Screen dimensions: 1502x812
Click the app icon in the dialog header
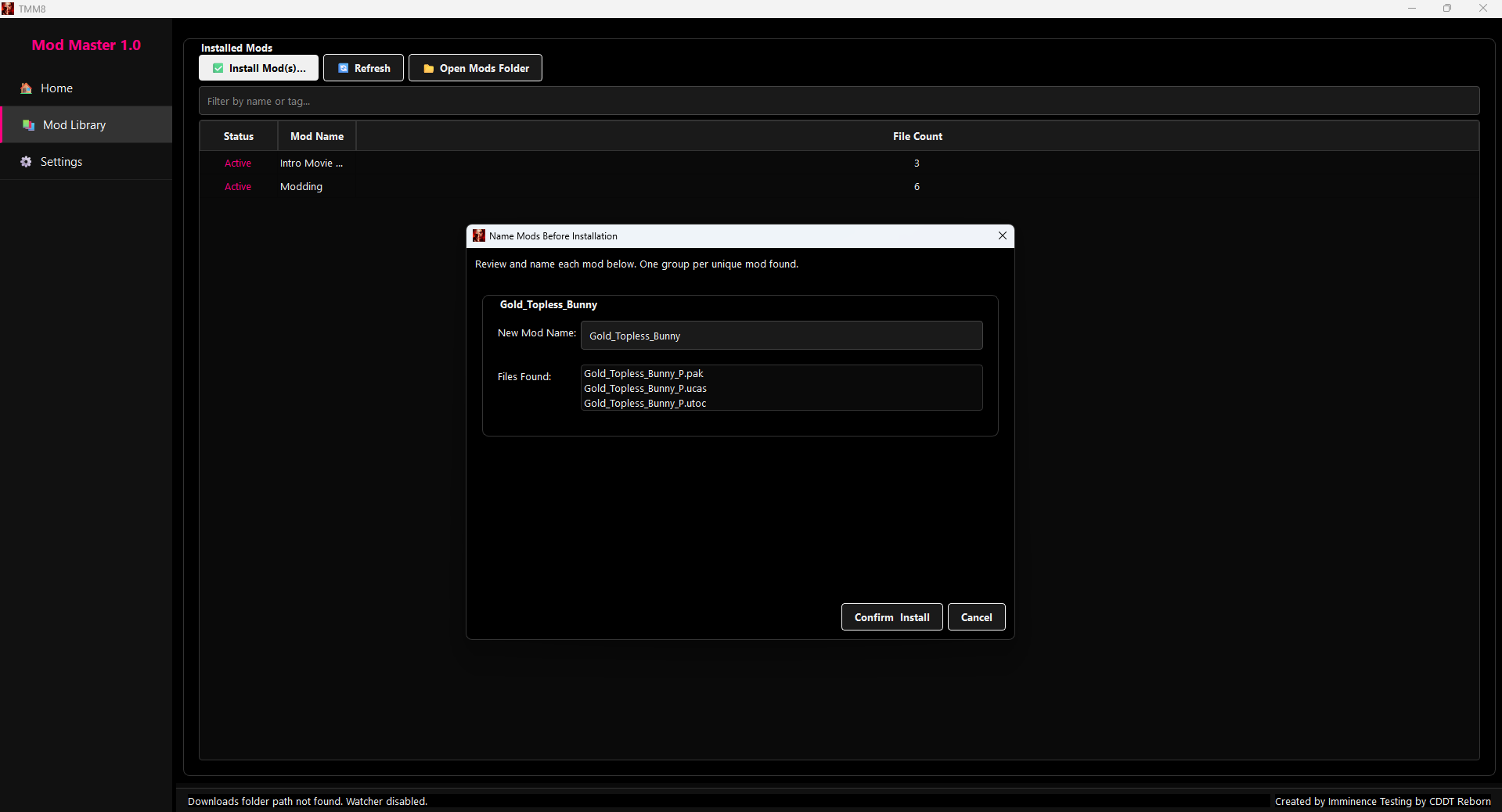478,235
